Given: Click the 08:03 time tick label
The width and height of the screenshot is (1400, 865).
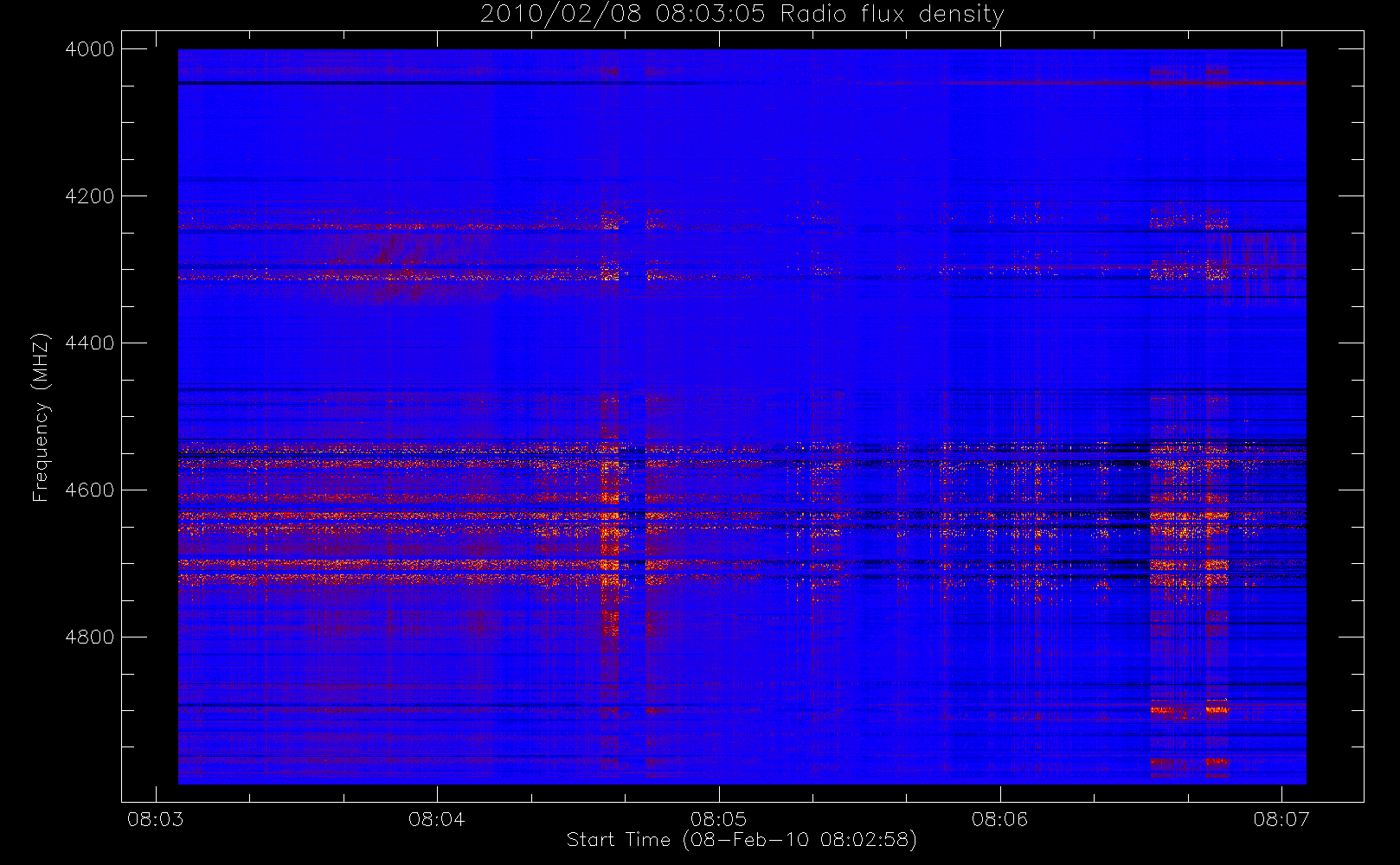Looking at the screenshot, I should (x=156, y=819).
